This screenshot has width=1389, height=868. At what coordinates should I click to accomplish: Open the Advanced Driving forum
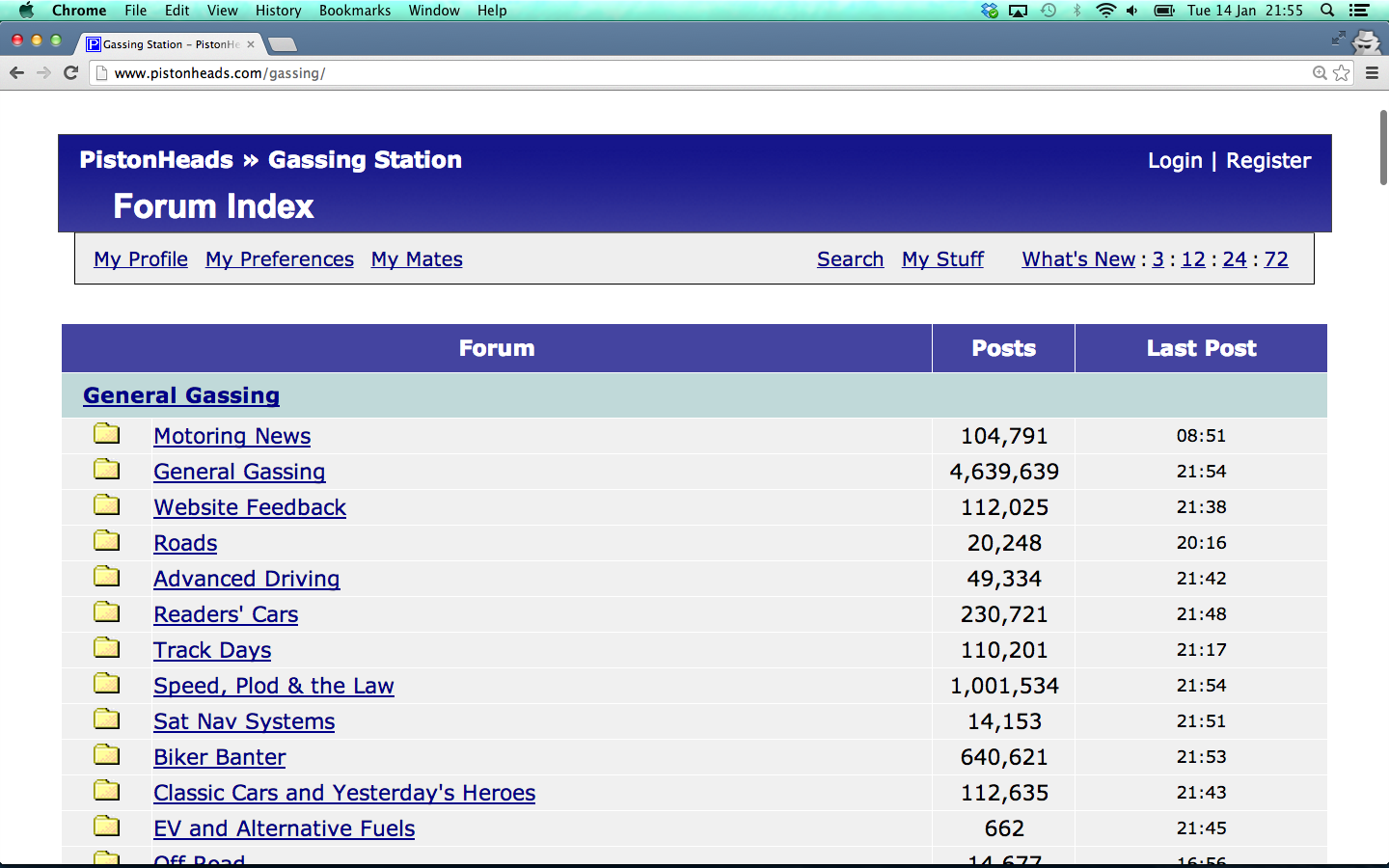click(x=247, y=579)
